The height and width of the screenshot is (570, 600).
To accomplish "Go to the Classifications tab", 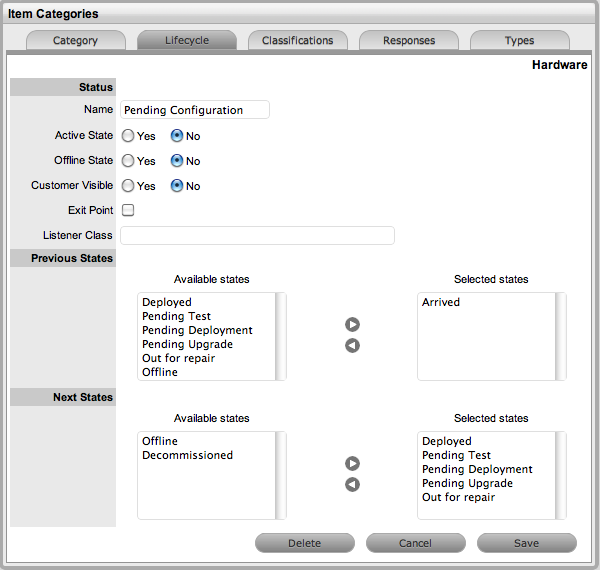I will pos(298,40).
